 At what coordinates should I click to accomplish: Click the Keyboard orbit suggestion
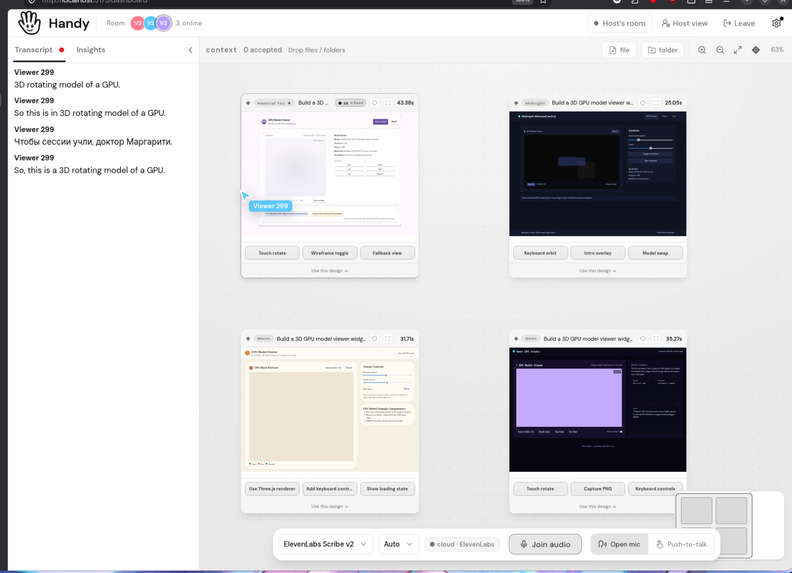click(540, 253)
